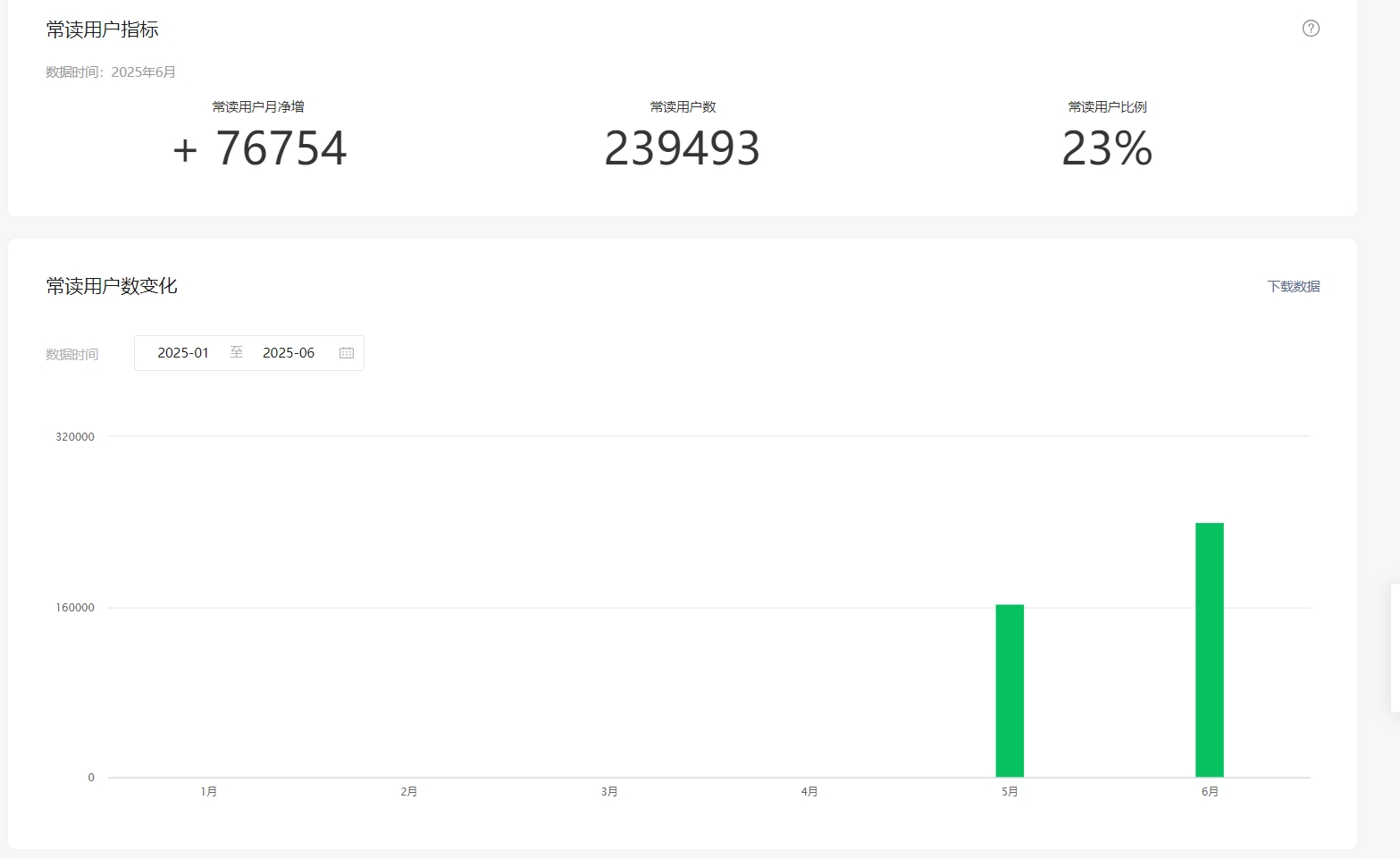
Task: Select the 3月 x-axis label
Action: [x=609, y=792]
